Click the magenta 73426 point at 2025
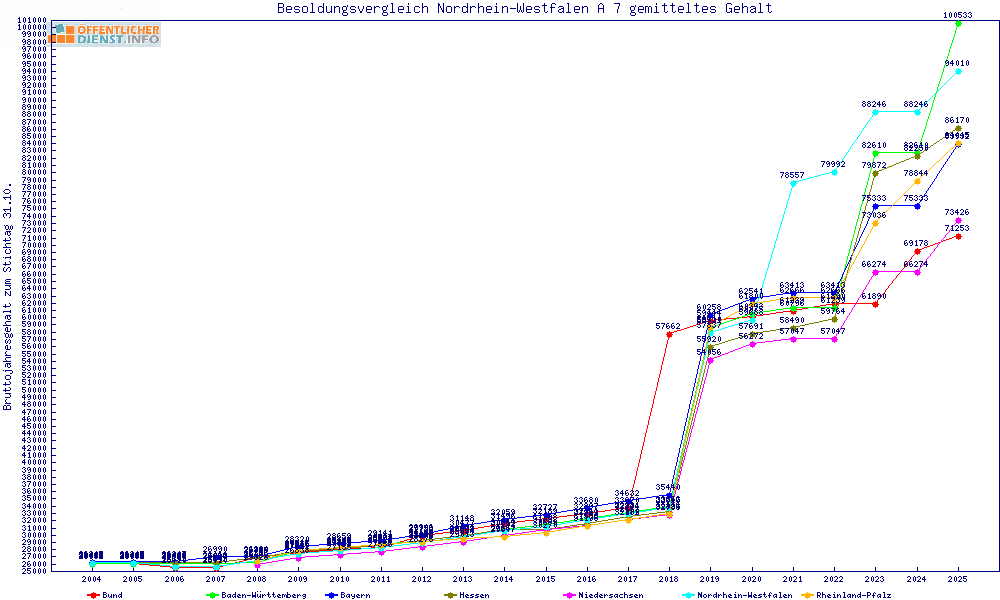1000x600 pixels. 959,220
